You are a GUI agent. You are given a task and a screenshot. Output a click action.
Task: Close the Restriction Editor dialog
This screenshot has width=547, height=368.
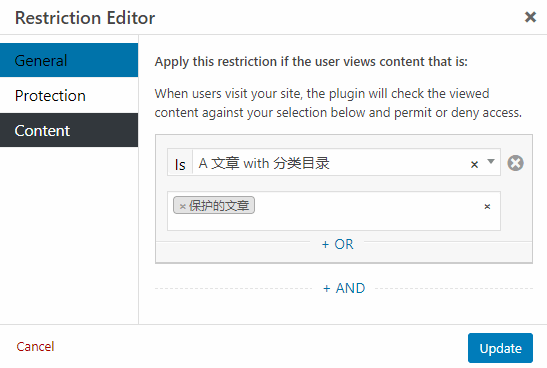tap(530, 16)
